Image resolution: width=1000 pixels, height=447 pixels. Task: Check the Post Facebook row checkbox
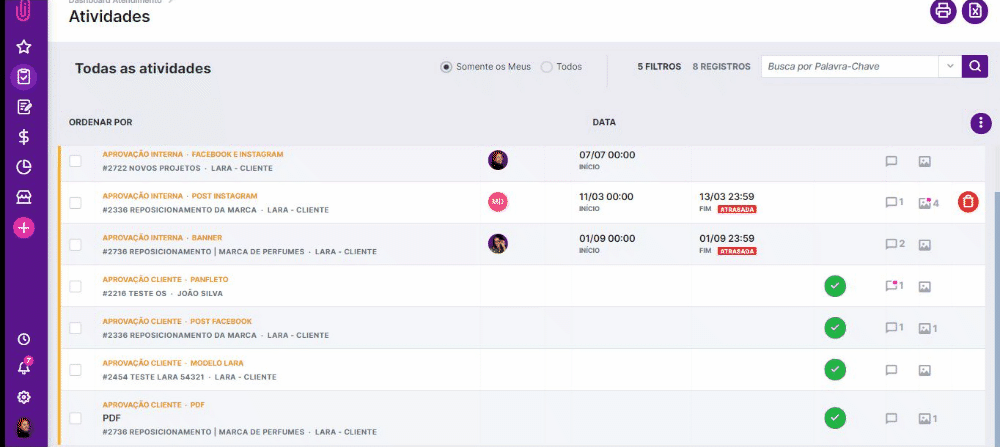[x=75, y=328]
